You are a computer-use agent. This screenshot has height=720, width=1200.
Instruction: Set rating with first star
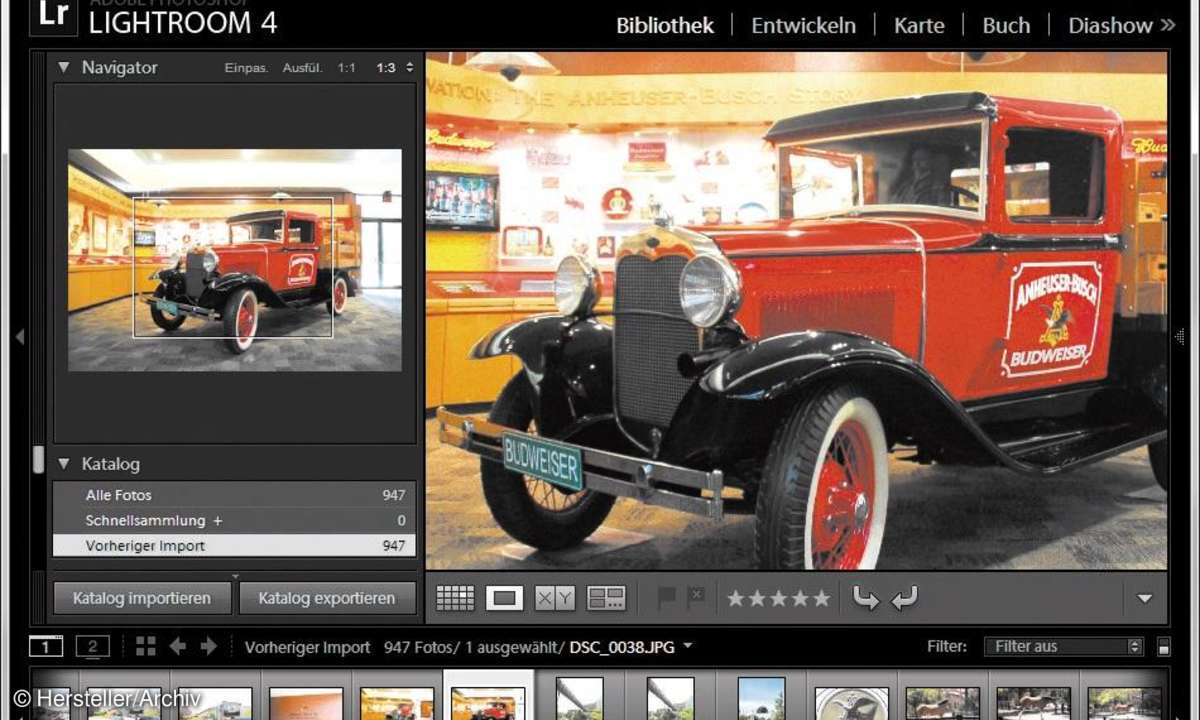736,598
